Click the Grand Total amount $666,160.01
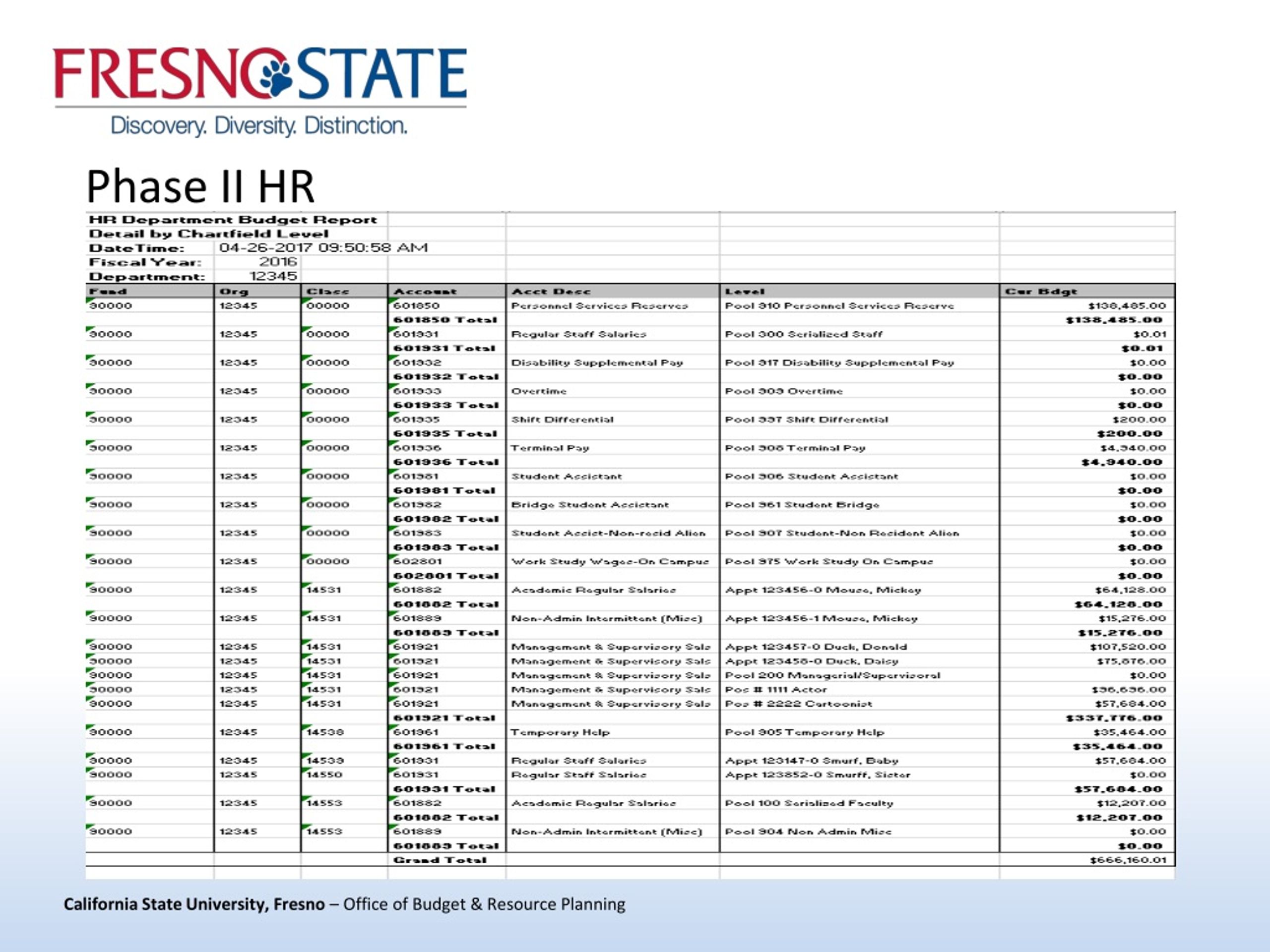 tap(1128, 860)
